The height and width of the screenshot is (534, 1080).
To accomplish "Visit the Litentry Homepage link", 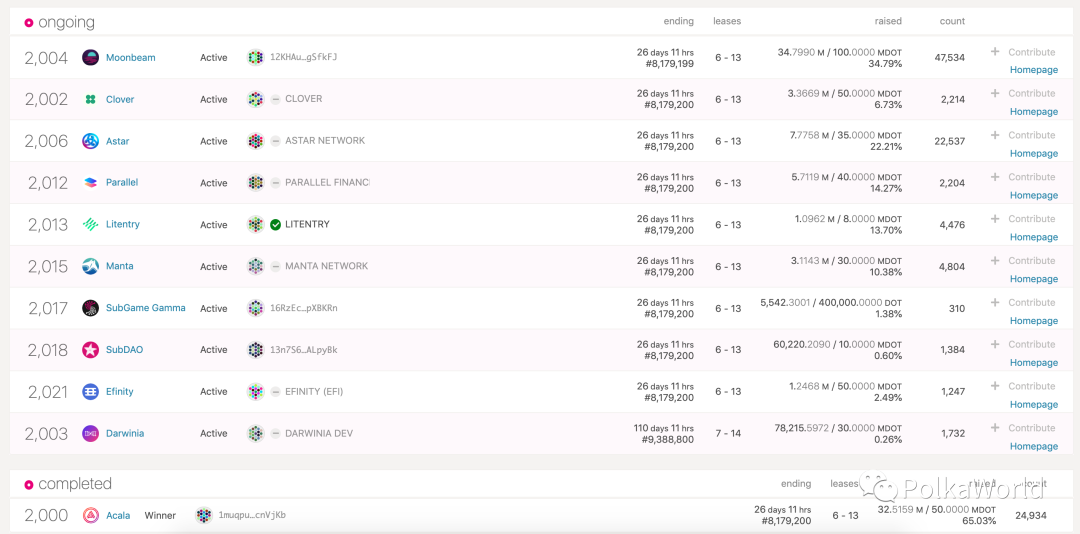I will click(1034, 237).
